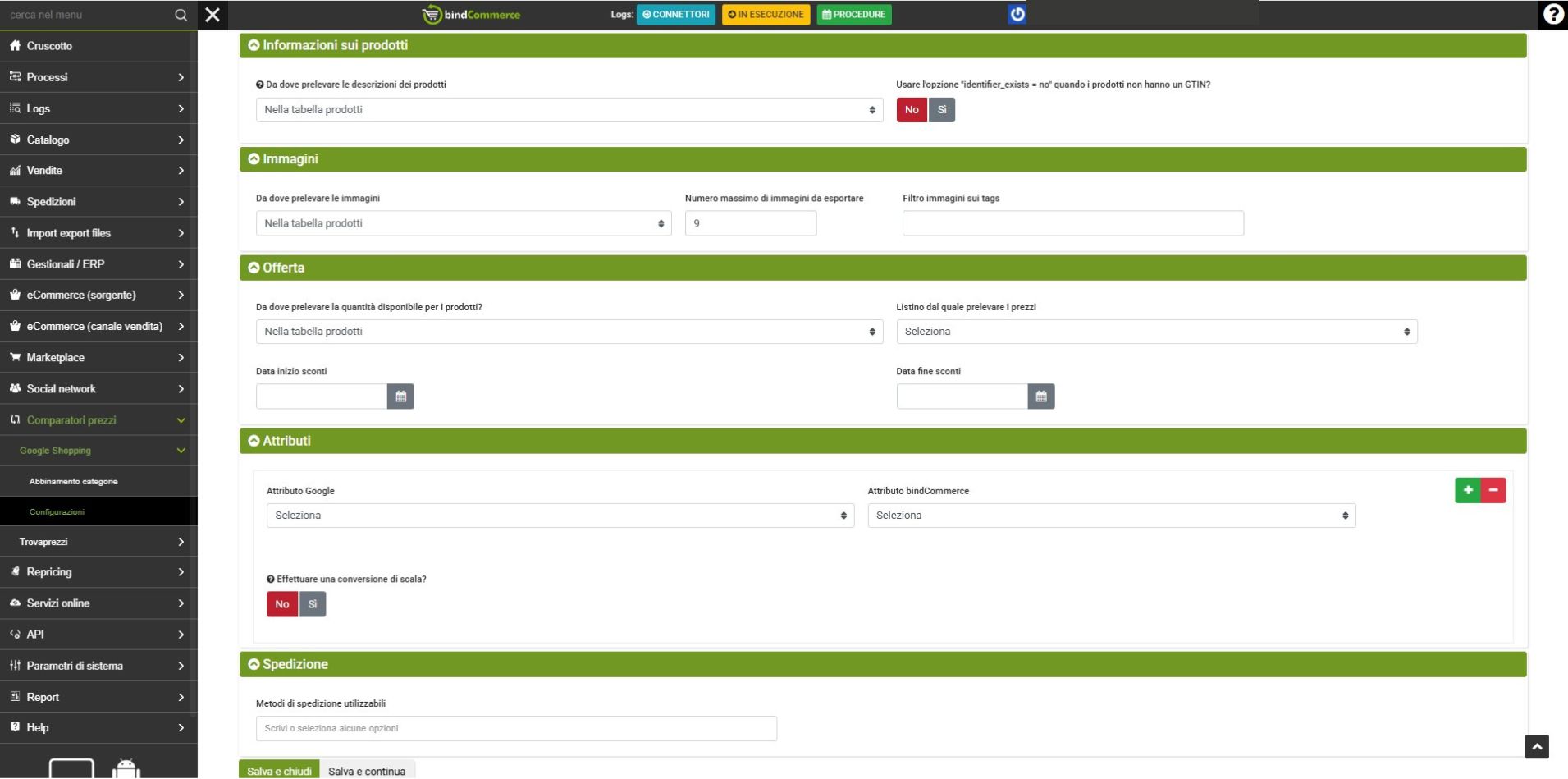This screenshot has height=779, width=1568.
Task: Open Abbinamento categorie menu item
Action: click(x=74, y=481)
